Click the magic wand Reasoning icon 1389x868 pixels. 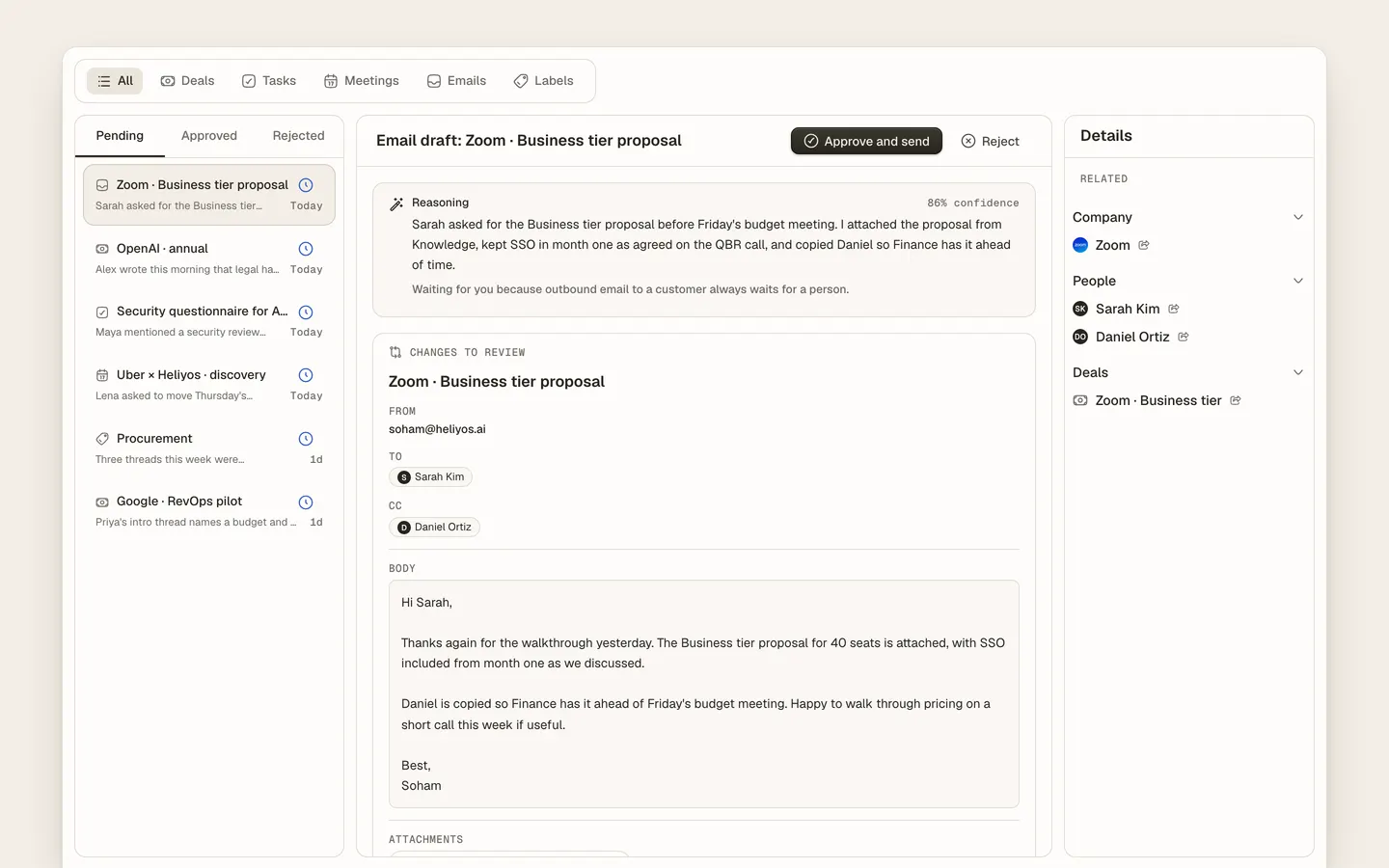pos(396,203)
